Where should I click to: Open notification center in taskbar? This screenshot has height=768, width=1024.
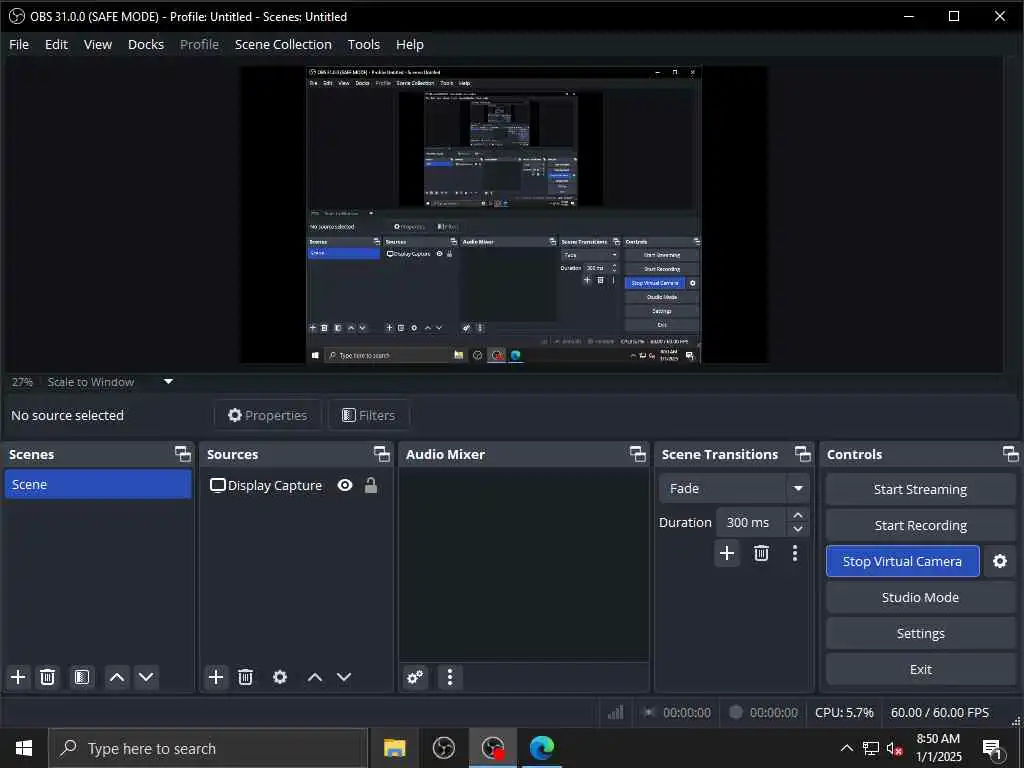[x=993, y=748]
